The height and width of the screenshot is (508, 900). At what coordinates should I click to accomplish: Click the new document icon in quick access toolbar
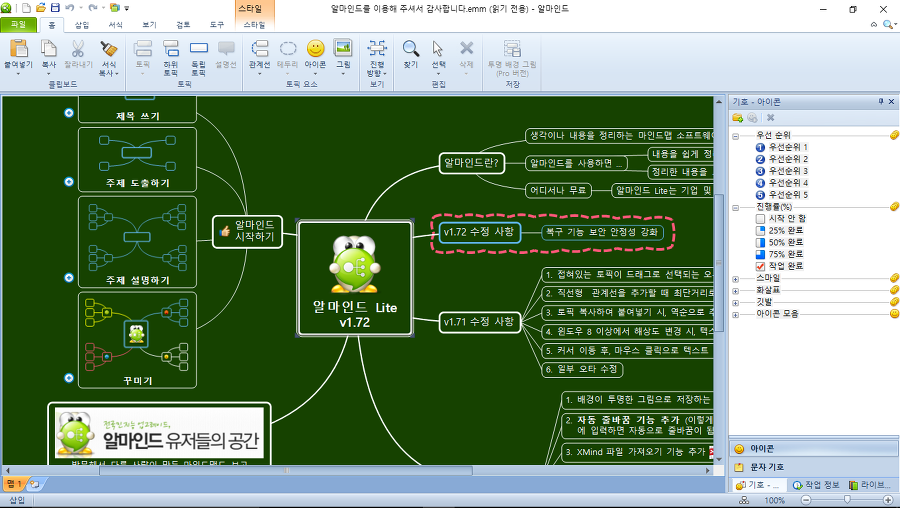tap(26, 8)
